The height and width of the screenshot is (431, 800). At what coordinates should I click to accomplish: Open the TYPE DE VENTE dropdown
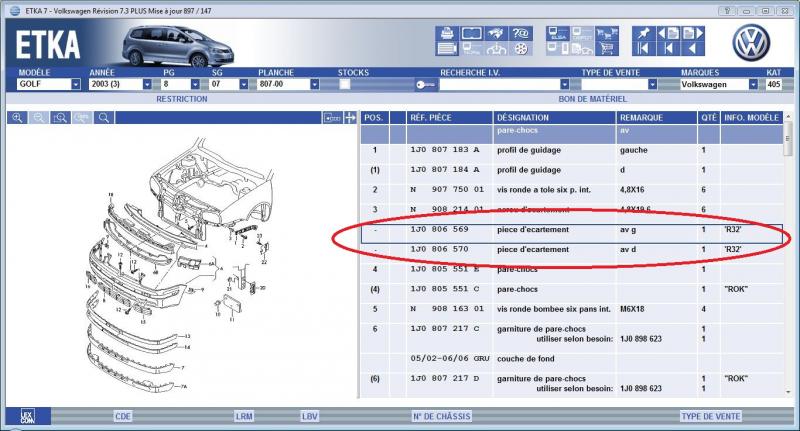point(652,84)
